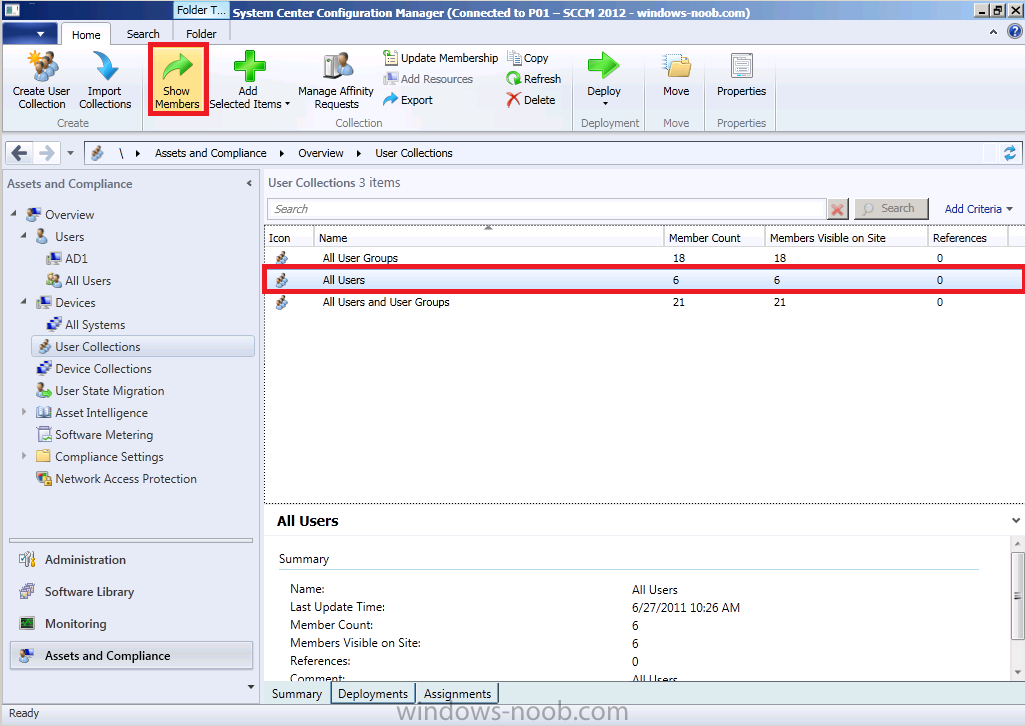Collapse the All Users details pane
This screenshot has height=726, width=1025.
[x=1015, y=521]
